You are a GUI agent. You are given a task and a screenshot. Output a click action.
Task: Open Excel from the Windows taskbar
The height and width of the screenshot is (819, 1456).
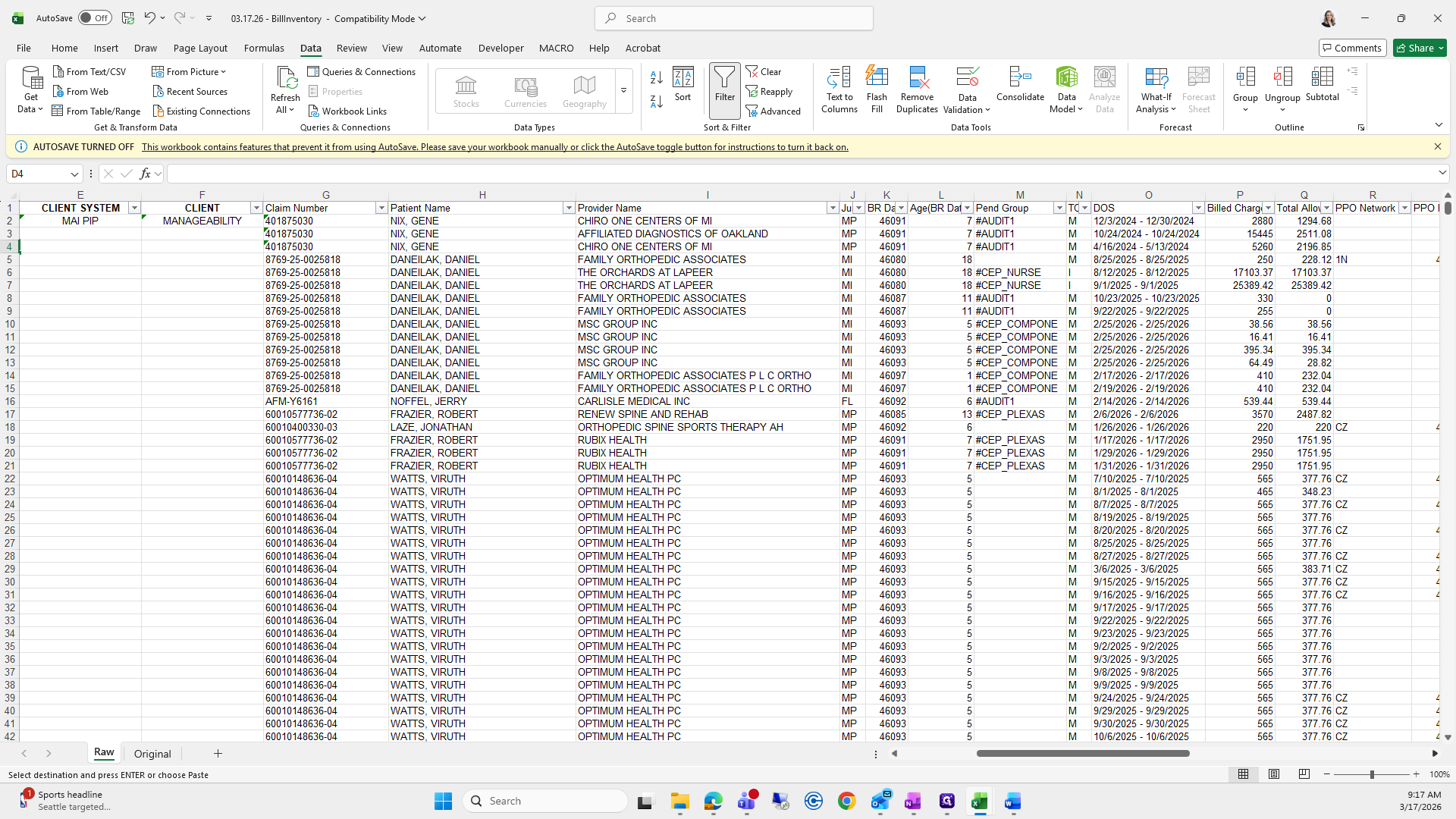tap(979, 801)
